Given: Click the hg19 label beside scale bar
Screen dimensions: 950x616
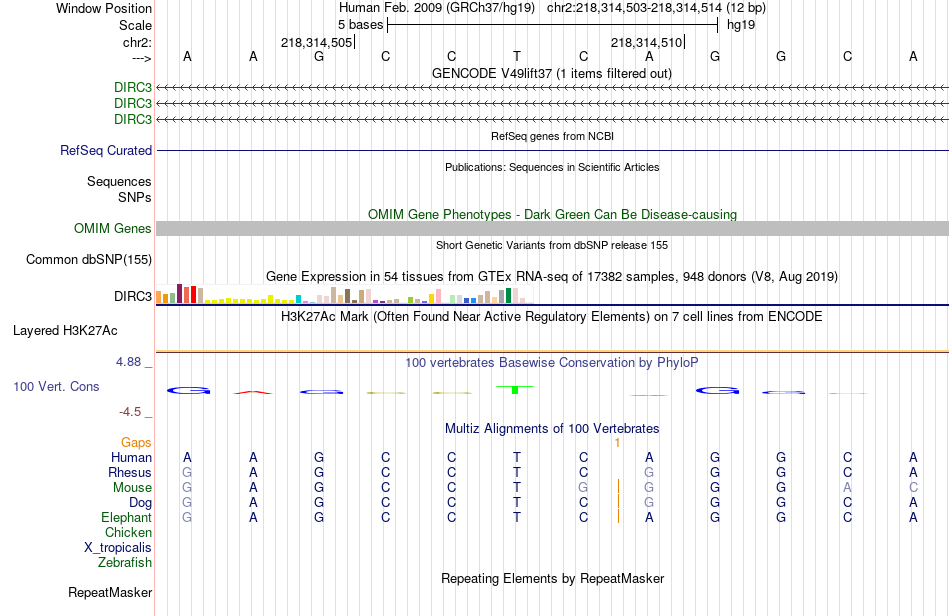Looking at the screenshot, I should point(741,25).
